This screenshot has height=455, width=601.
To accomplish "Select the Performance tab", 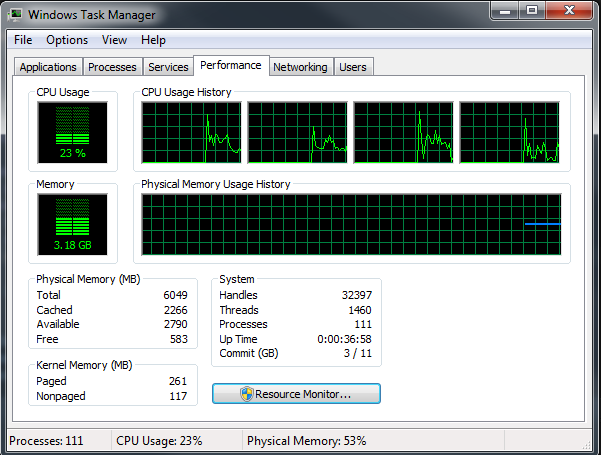I will (230, 65).
